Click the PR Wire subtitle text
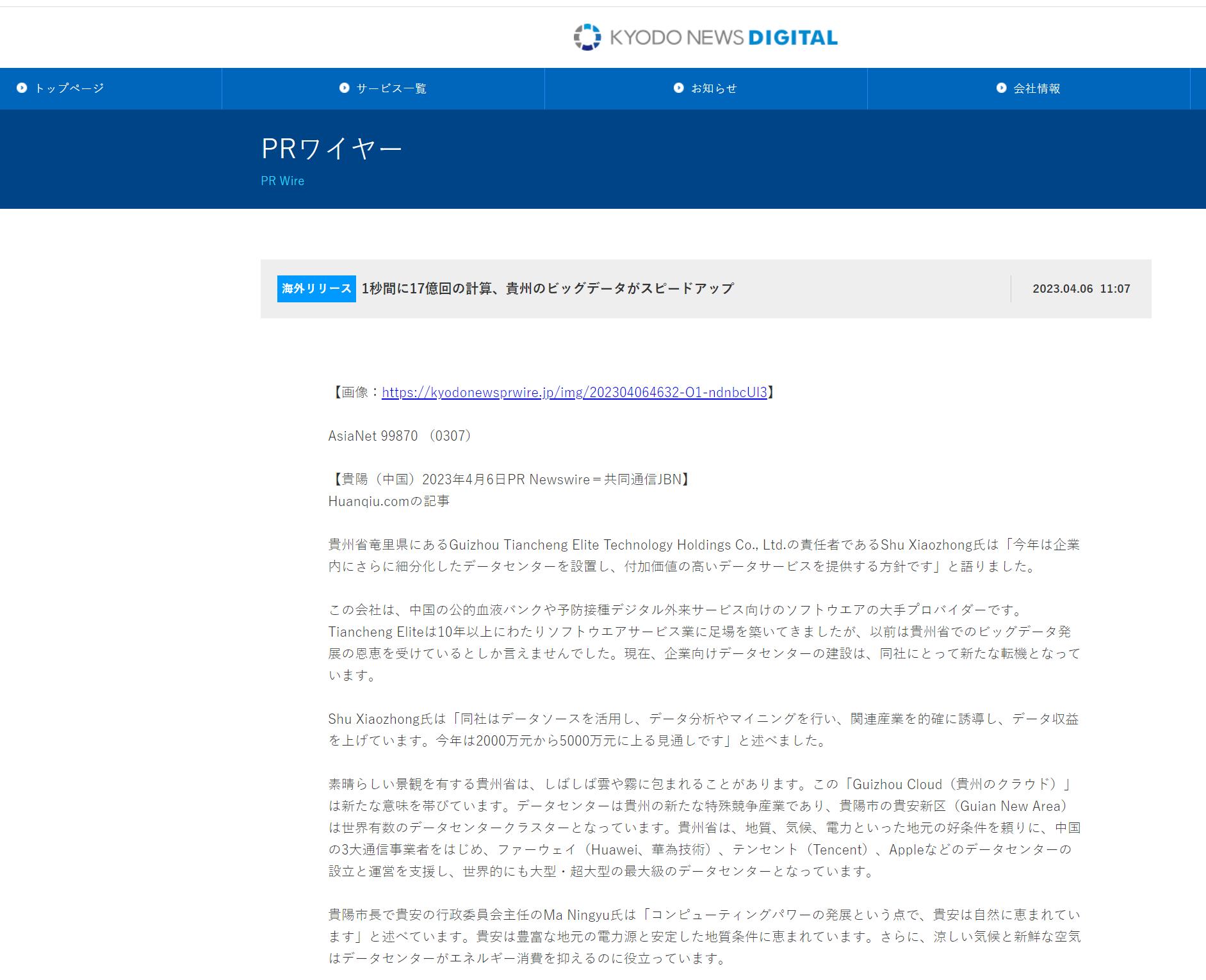Image resolution: width=1206 pixels, height=980 pixels. (x=282, y=181)
